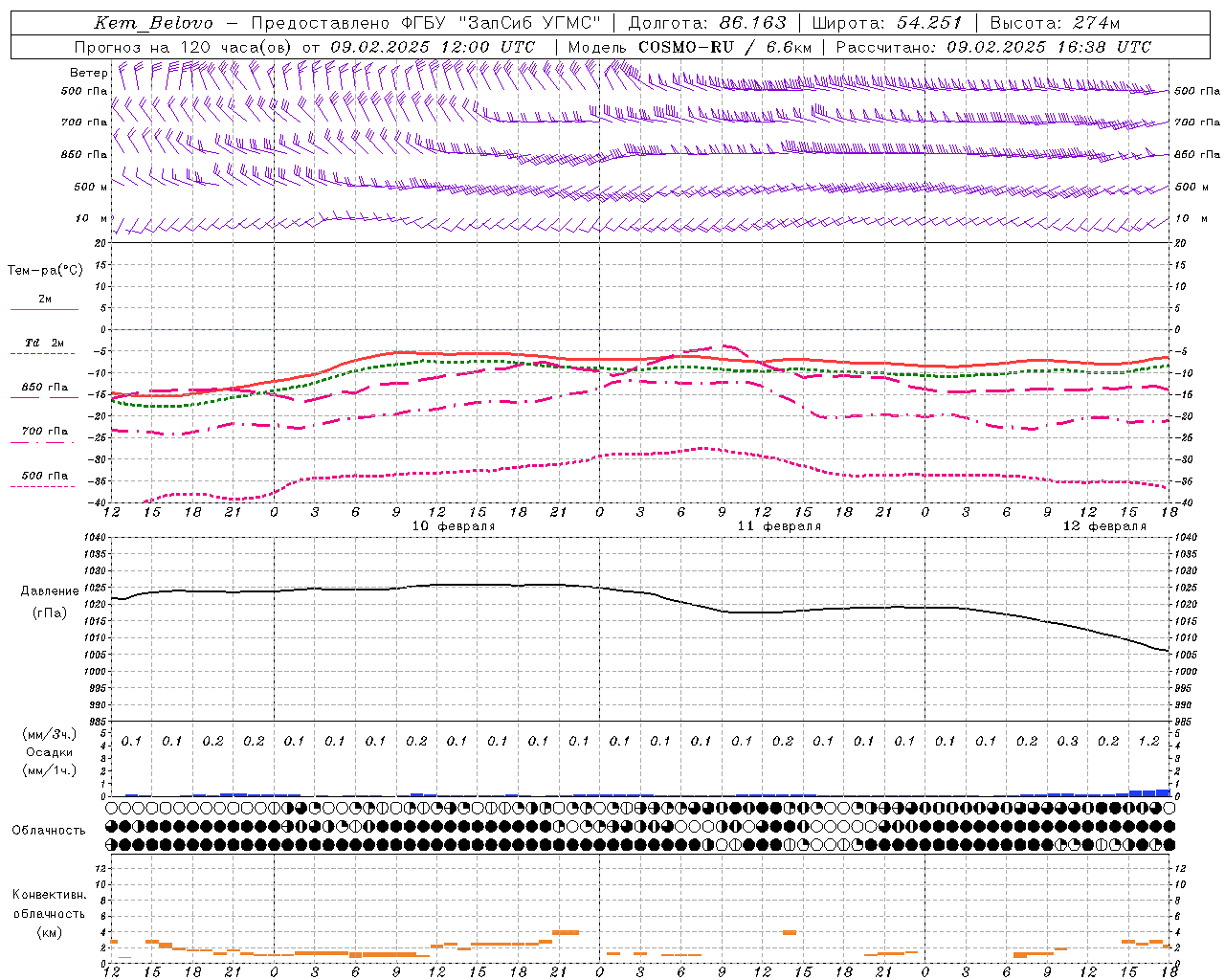Viewport: 1225px width, 980px height.
Task: Click the '1.2' precipitation value
Action: (x=1148, y=742)
